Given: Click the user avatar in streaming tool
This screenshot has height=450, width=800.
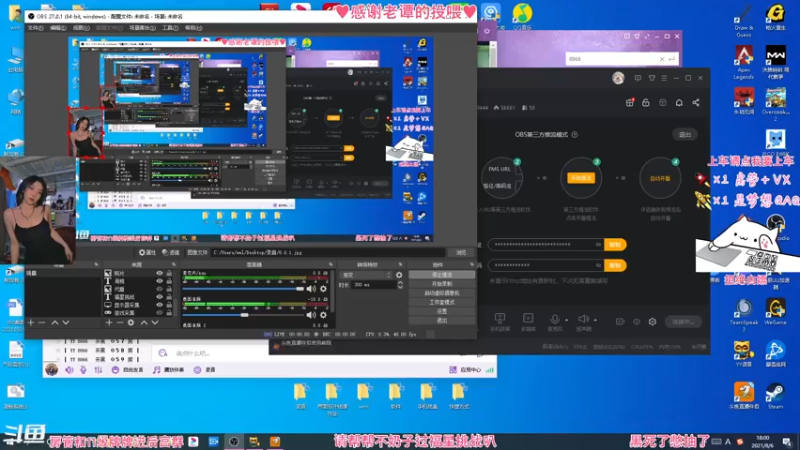Looking at the screenshot, I should 618,78.
